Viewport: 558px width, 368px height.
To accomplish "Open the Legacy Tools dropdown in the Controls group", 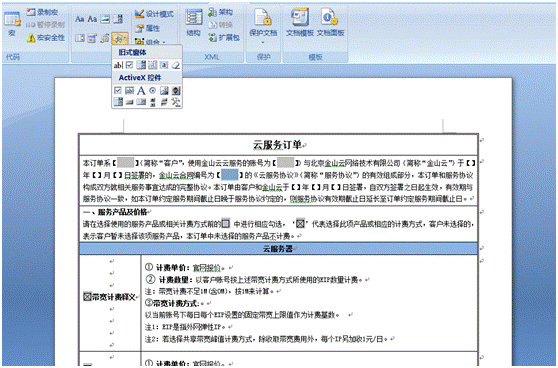I will (120, 38).
